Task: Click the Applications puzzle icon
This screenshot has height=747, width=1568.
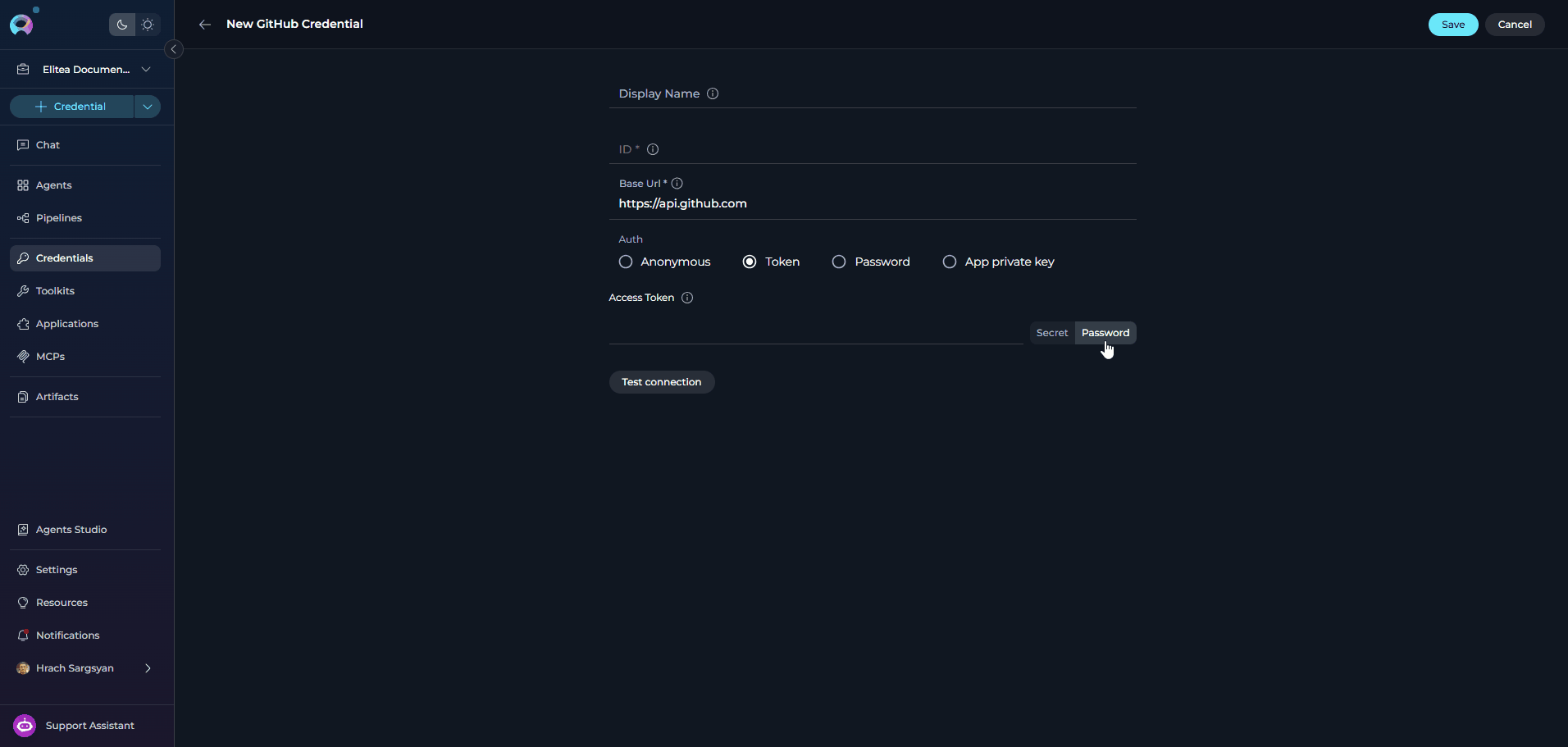Action: (23, 324)
